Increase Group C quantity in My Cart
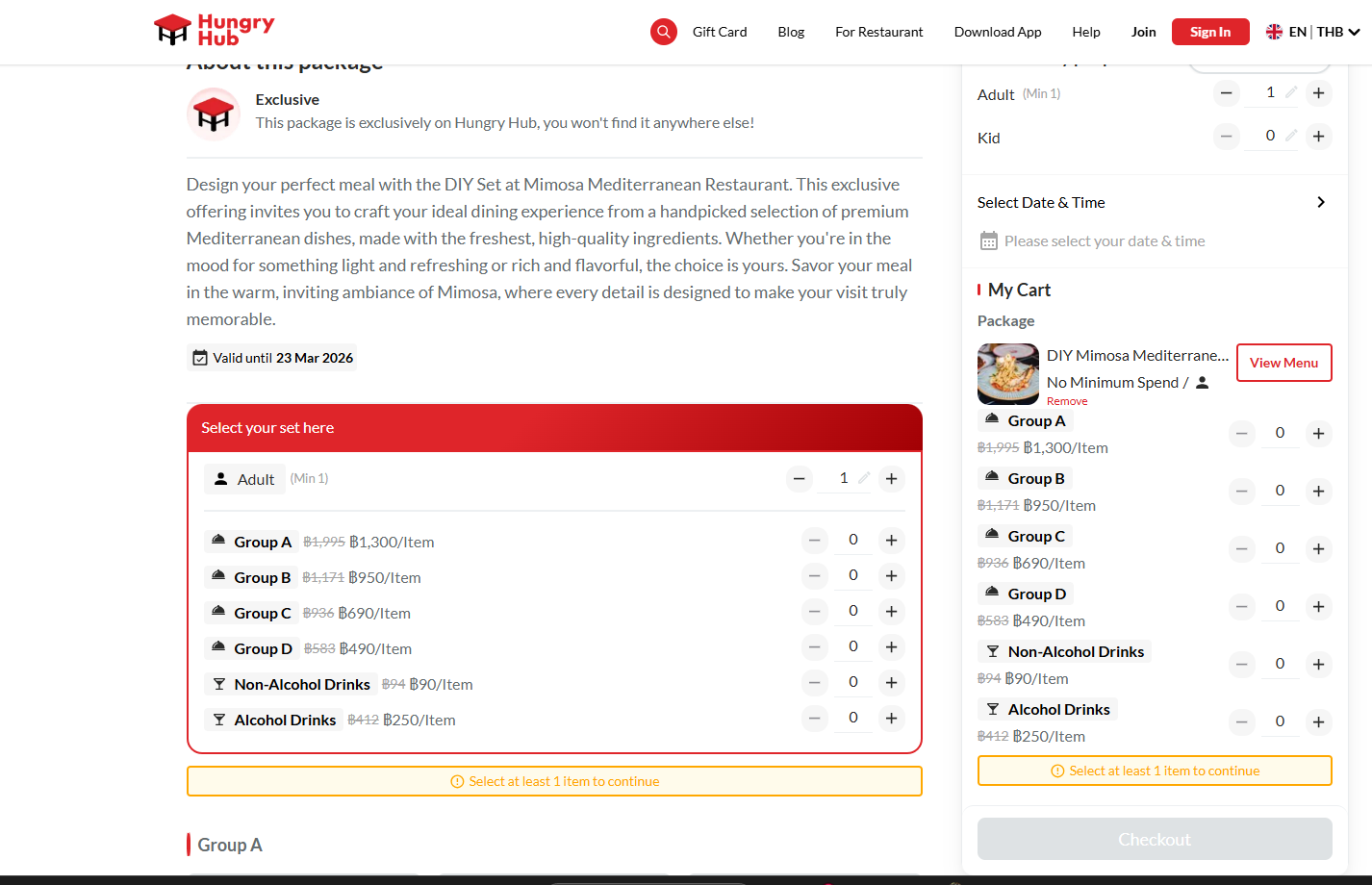This screenshot has height=885, width=1372. [1318, 549]
